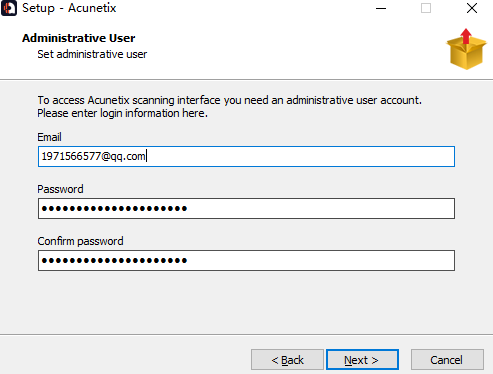Click the red upward arrow above the box
This screenshot has width=493, height=374.
(466, 36)
